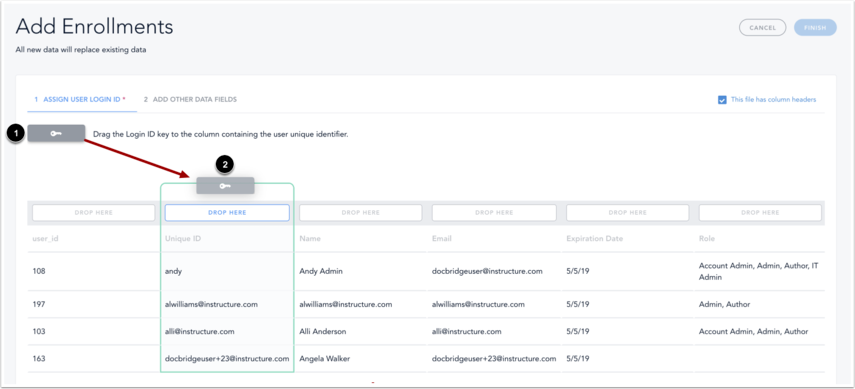Click the expiration date for Angela Walker
The height and width of the screenshot is (389, 855).
(578, 358)
